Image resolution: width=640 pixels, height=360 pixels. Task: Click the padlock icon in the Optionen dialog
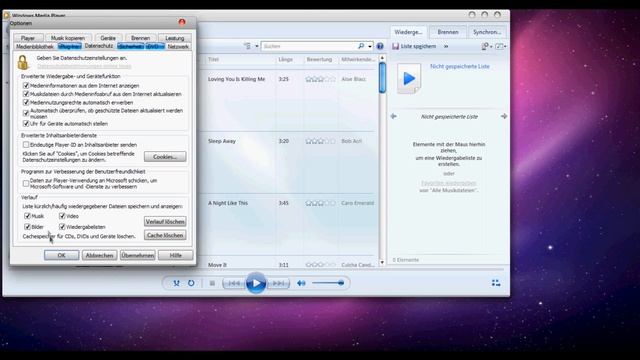[x=23, y=62]
